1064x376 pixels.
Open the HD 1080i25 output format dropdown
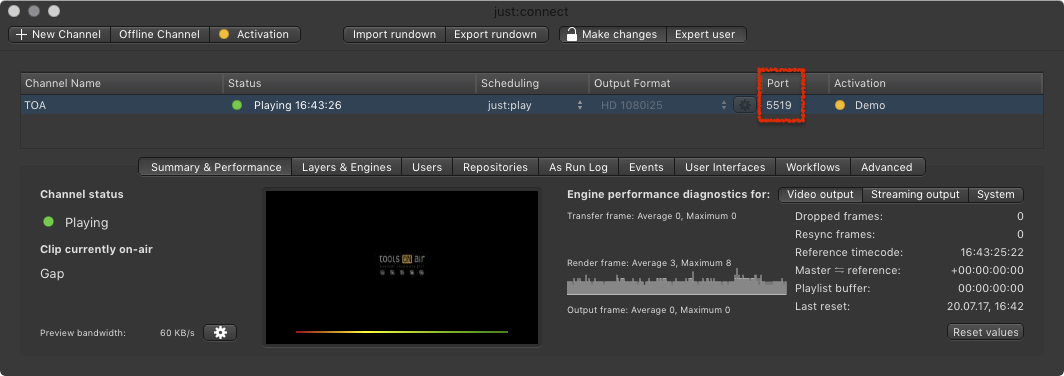click(x=663, y=105)
